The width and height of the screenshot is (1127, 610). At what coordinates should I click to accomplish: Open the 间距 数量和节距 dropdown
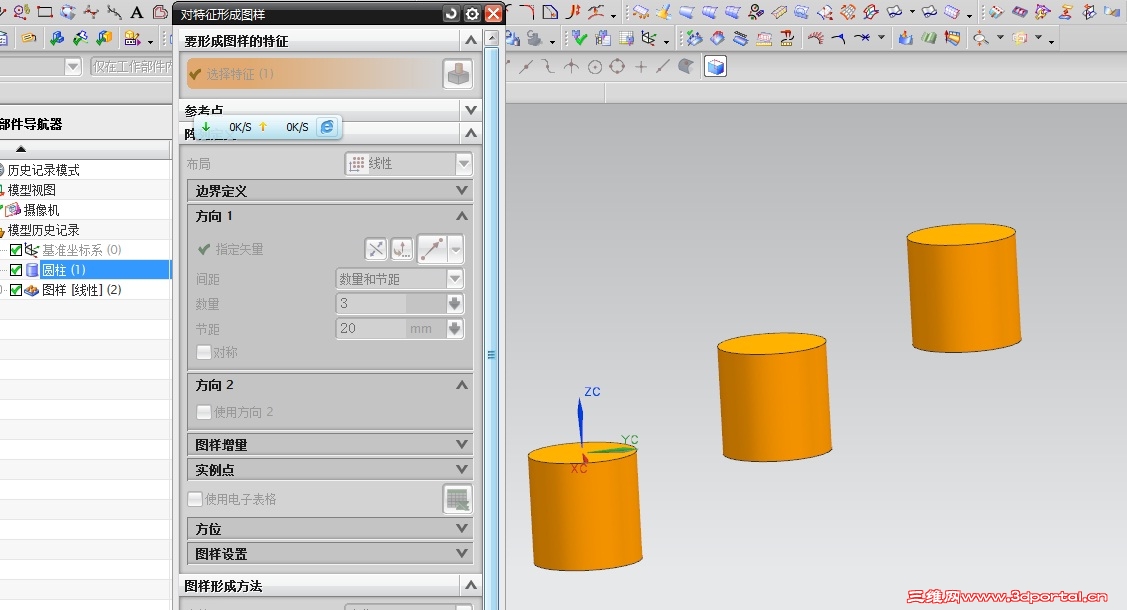pyautogui.click(x=400, y=279)
